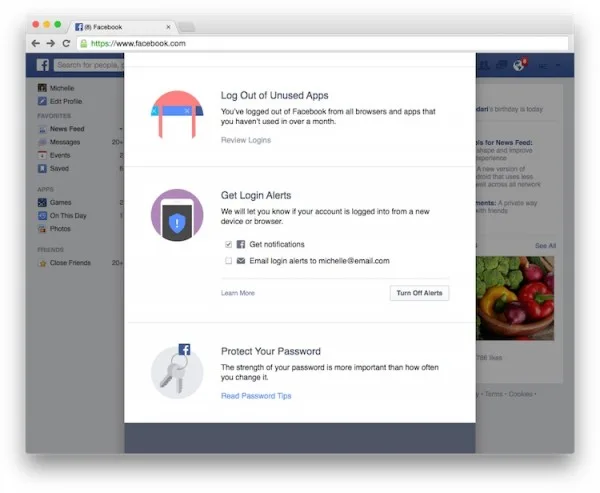Open Events in the left sidebar

pos(60,155)
